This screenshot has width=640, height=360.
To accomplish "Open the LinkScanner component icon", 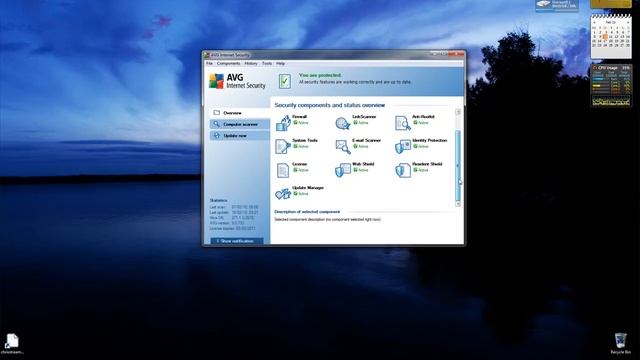I will coord(342,122).
